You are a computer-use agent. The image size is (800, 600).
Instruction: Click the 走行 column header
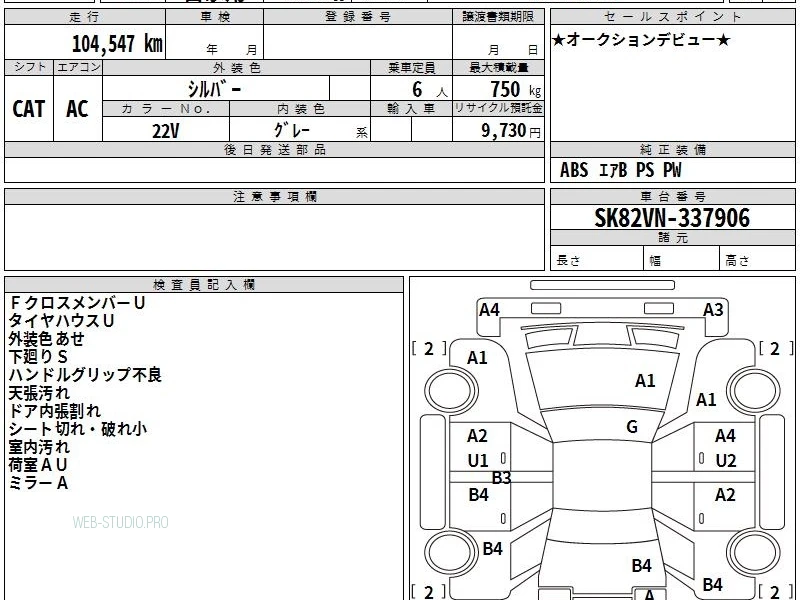point(85,17)
